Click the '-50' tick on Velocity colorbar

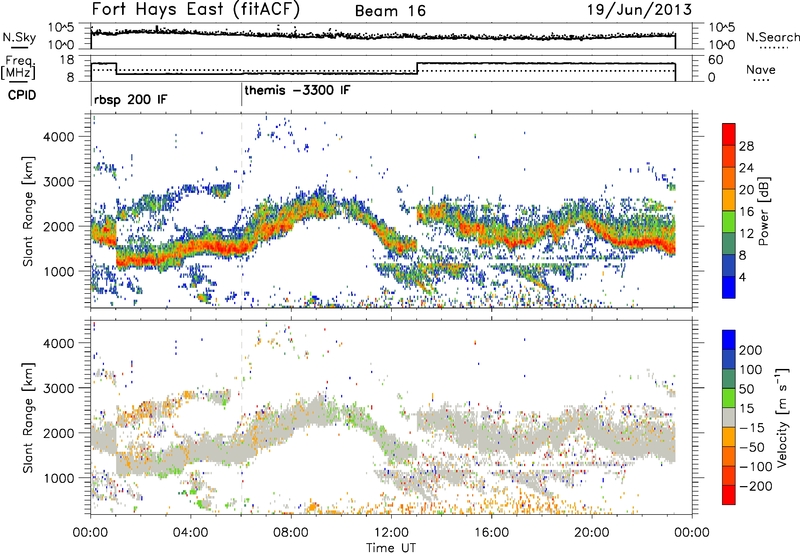point(752,447)
